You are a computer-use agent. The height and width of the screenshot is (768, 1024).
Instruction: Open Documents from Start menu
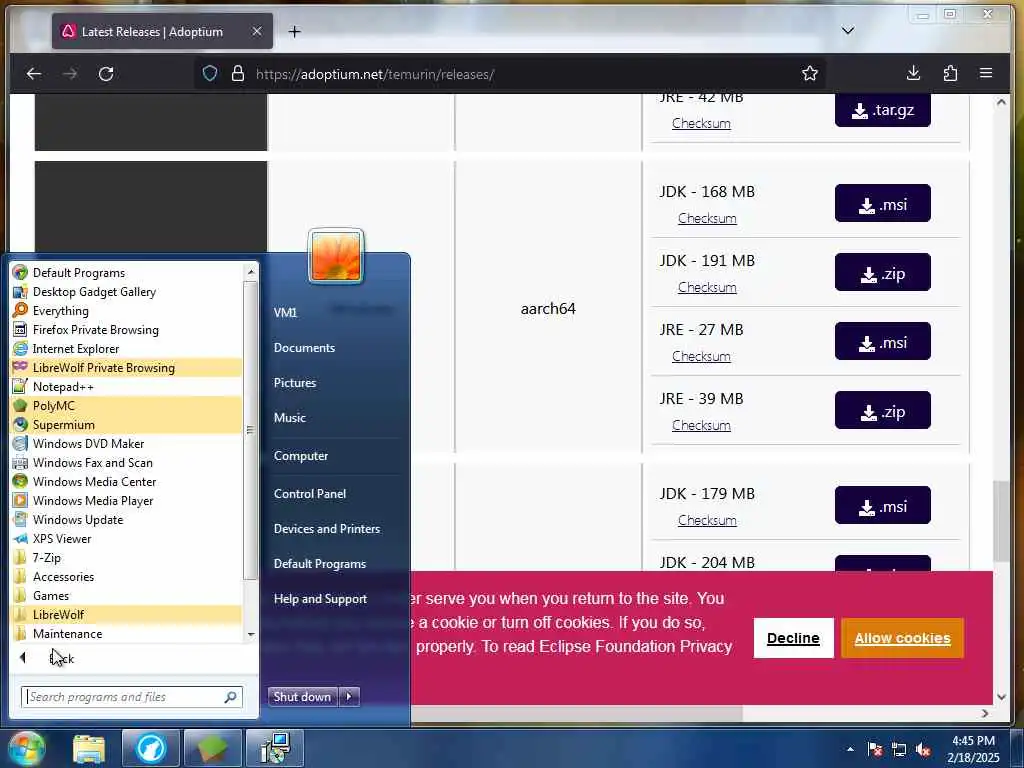304,347
